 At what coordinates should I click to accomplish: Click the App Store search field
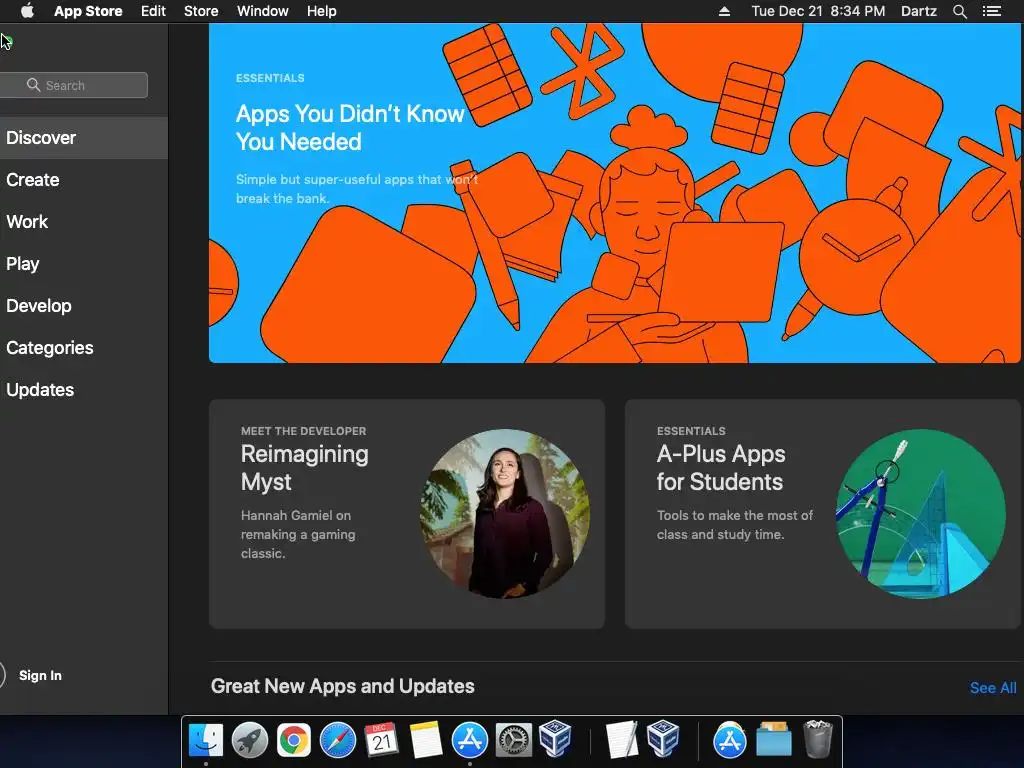[x=73, y=85]
